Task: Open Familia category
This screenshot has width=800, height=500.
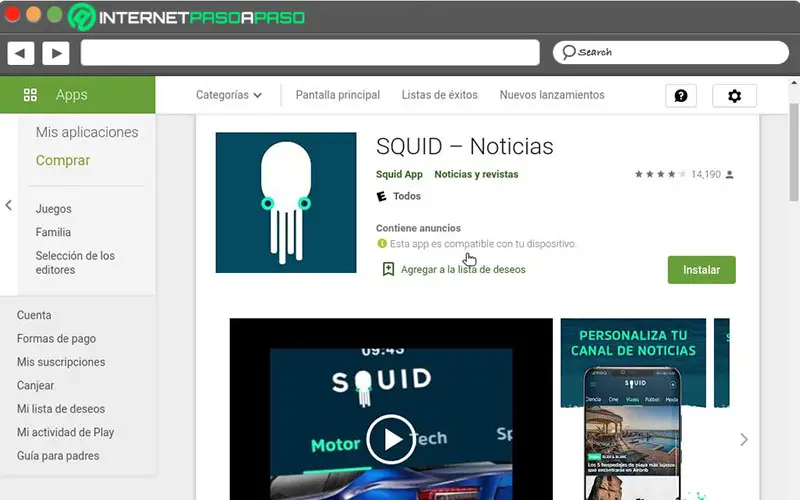Action: pos(53,232)
